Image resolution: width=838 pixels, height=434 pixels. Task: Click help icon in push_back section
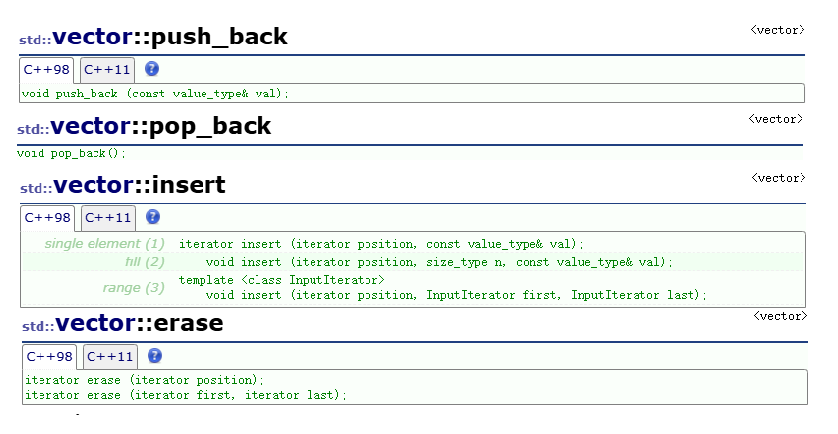152,69
